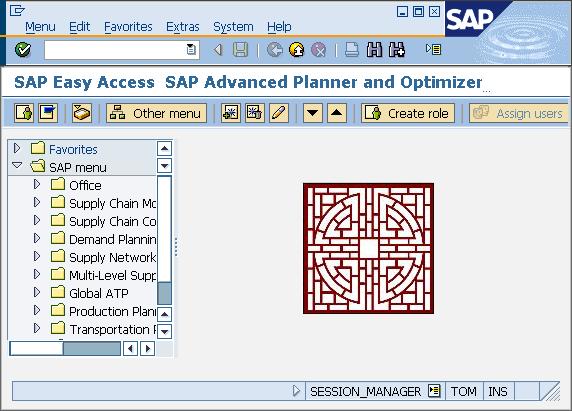This screenshot has height=411, width=572.
Task: Click Move Favorites Down arrow icon
Action: click(x=313, y=113)
